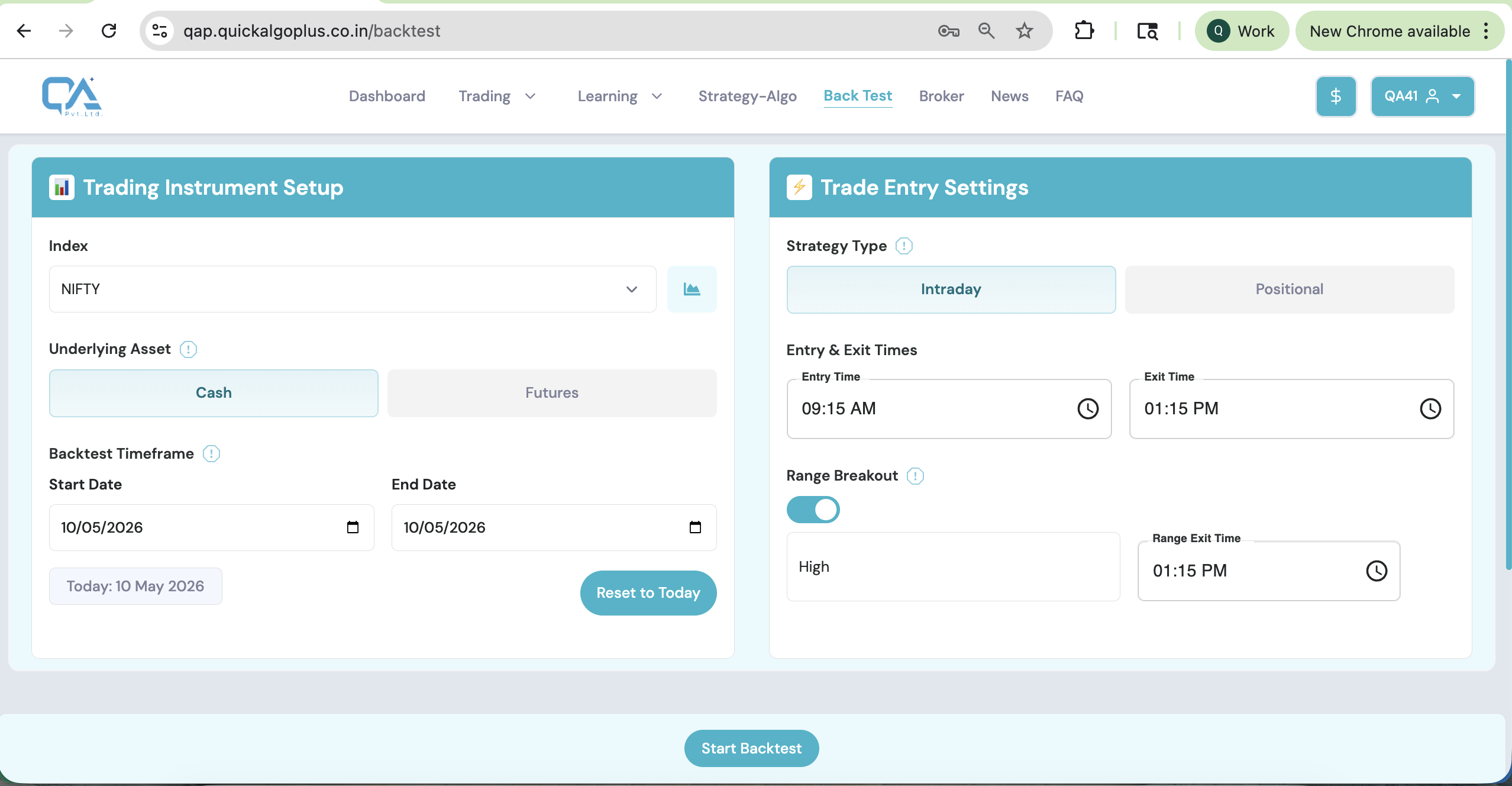1512x786 pixels.
Task: Expand the Trading menu
Action: pos(497,96)
